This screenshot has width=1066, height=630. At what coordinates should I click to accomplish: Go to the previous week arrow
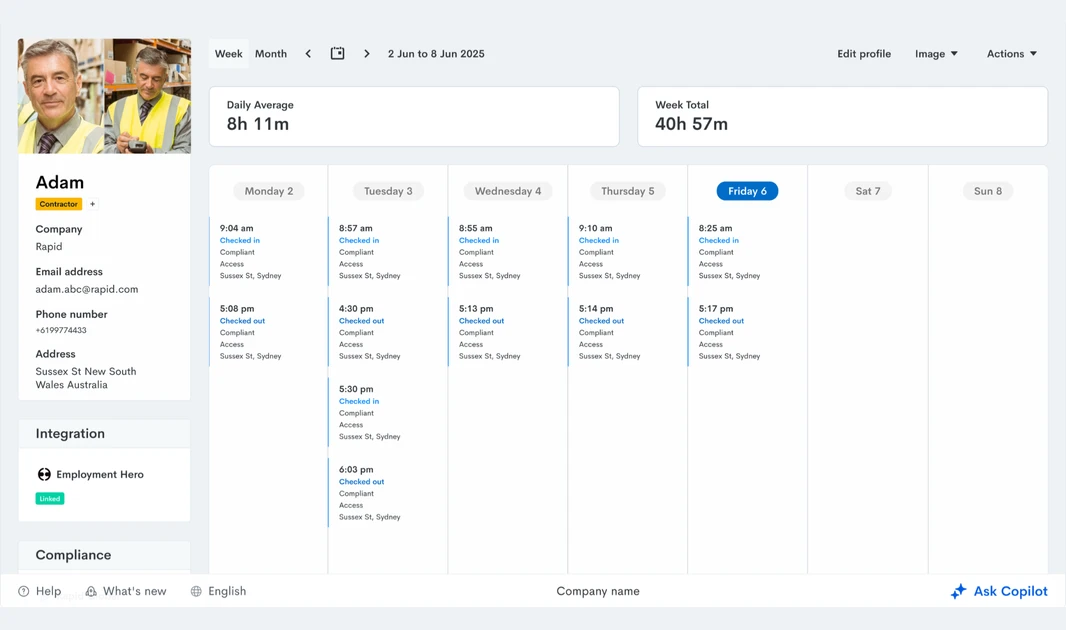[308, 54]
